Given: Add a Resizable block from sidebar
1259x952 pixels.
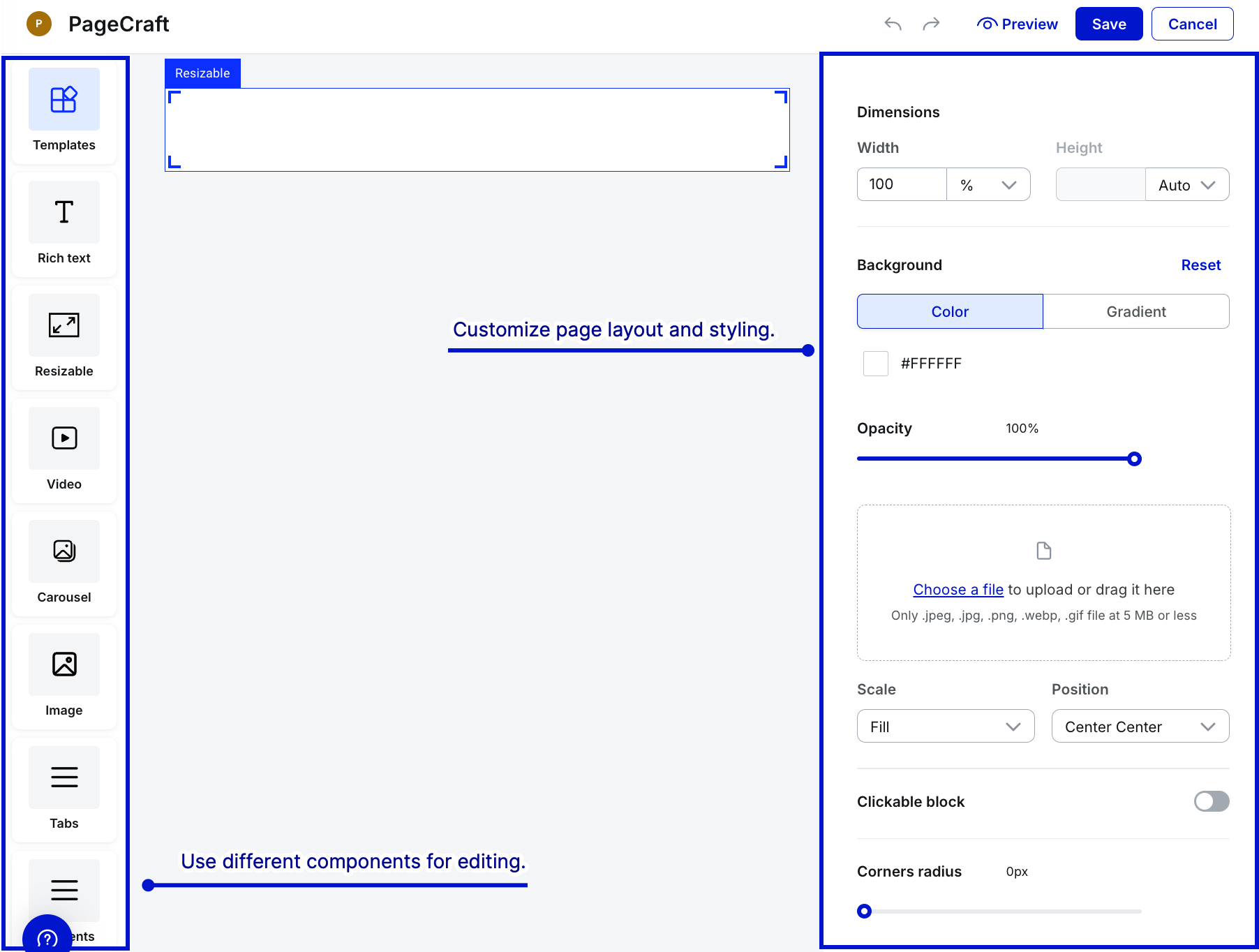Looking at the screenshot, I should [64, 326].
